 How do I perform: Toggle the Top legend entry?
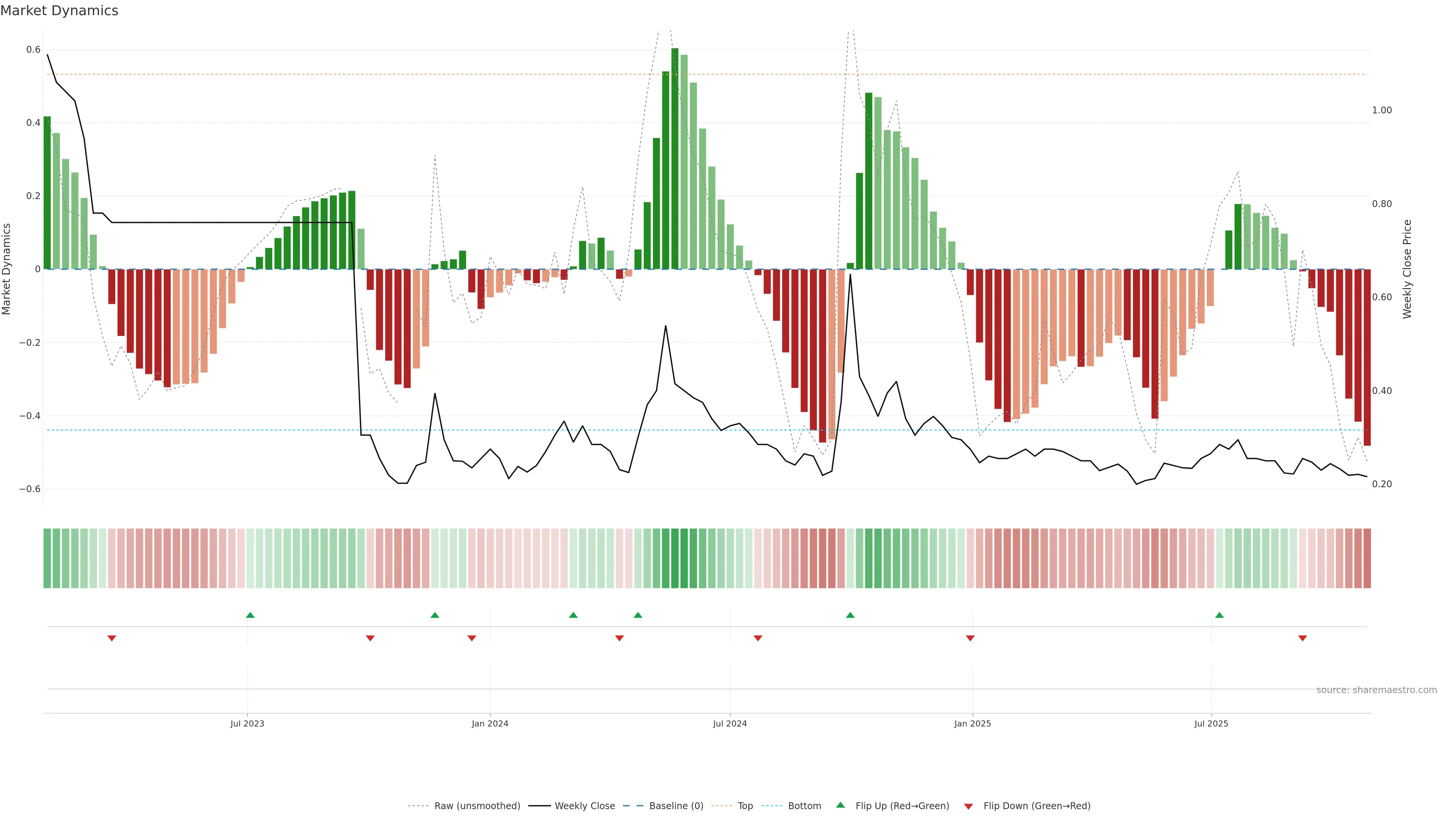(x=745, y=806)
